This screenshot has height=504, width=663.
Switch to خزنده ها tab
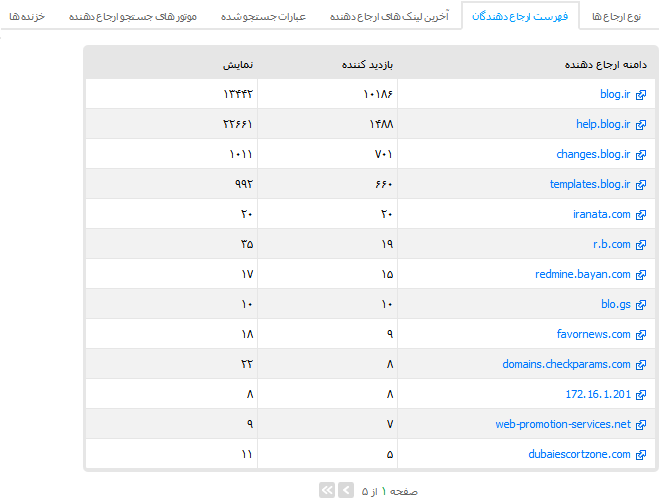(27, 16)
